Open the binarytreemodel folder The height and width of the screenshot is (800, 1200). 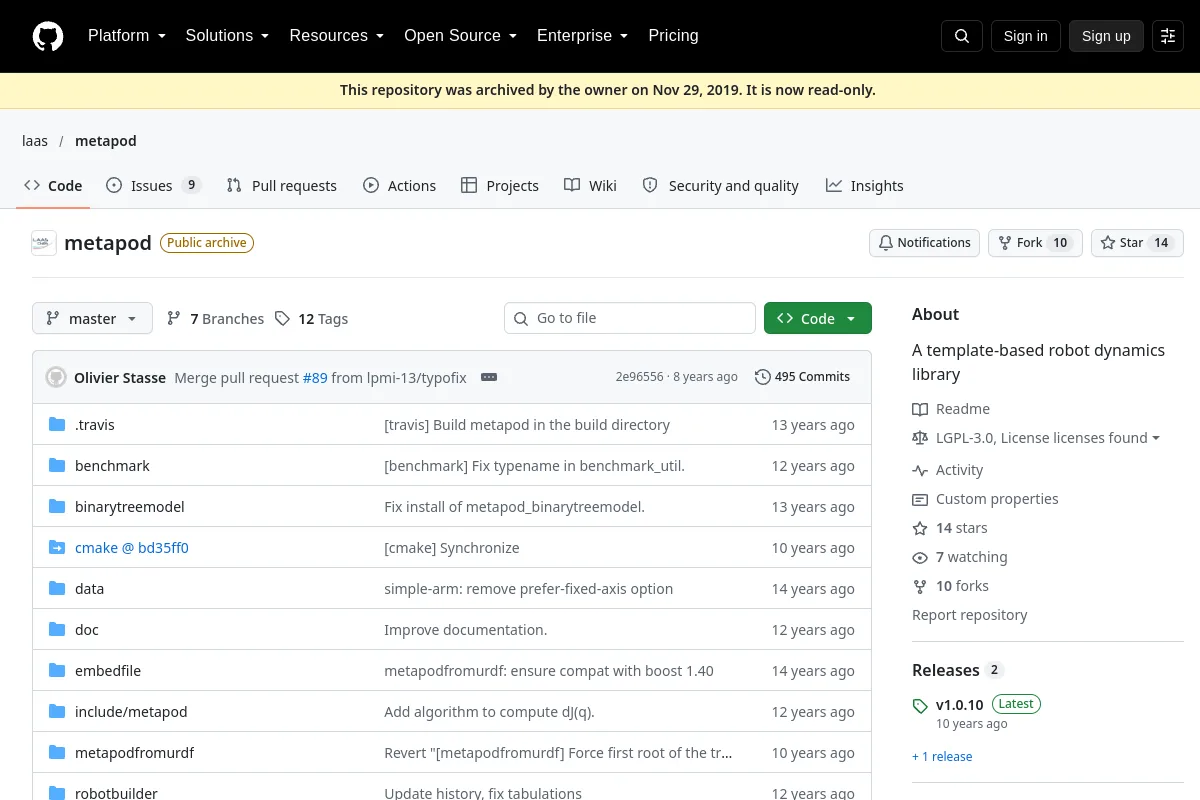(130, 507)
